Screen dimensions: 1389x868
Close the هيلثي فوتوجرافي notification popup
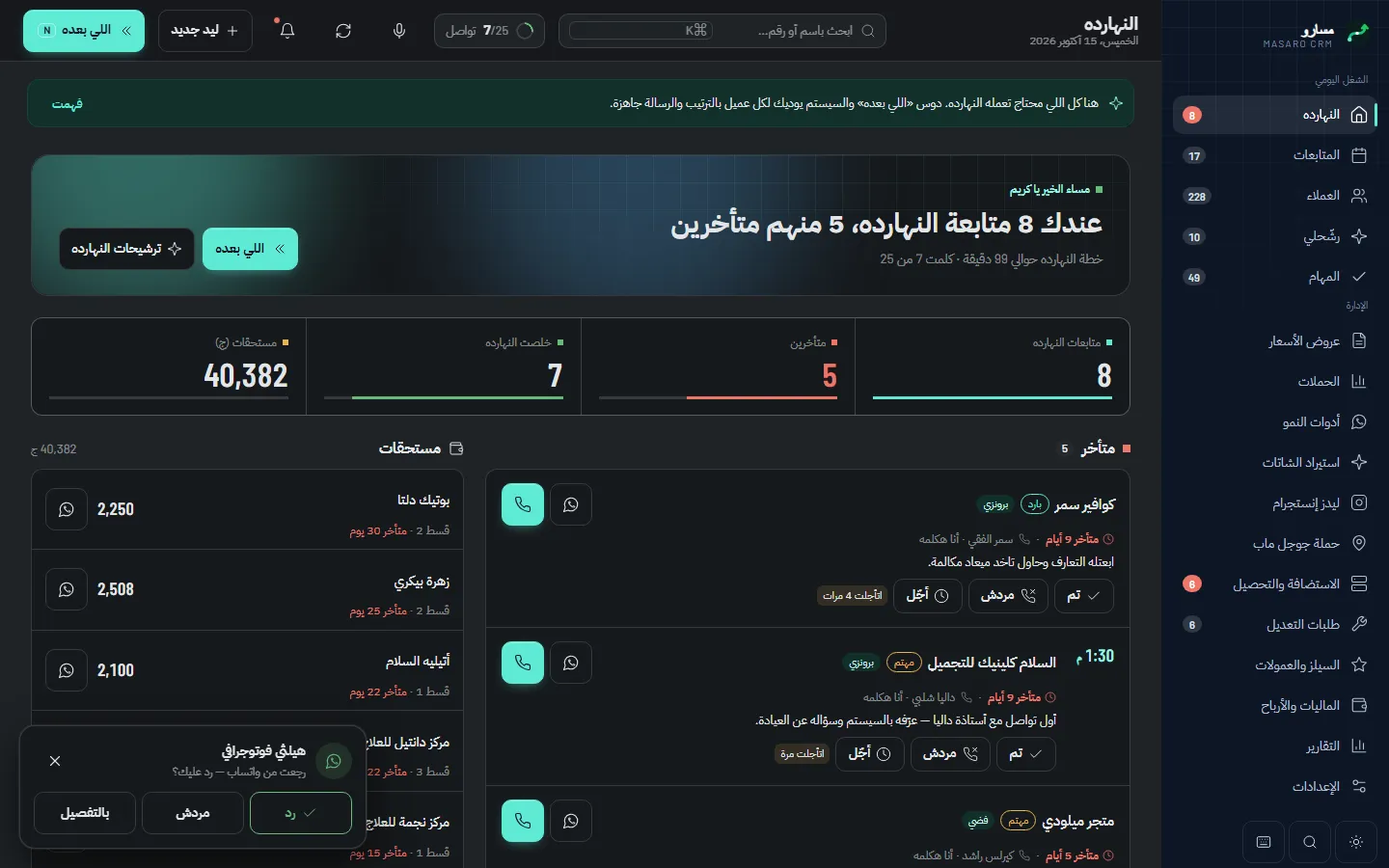[55, 761]
